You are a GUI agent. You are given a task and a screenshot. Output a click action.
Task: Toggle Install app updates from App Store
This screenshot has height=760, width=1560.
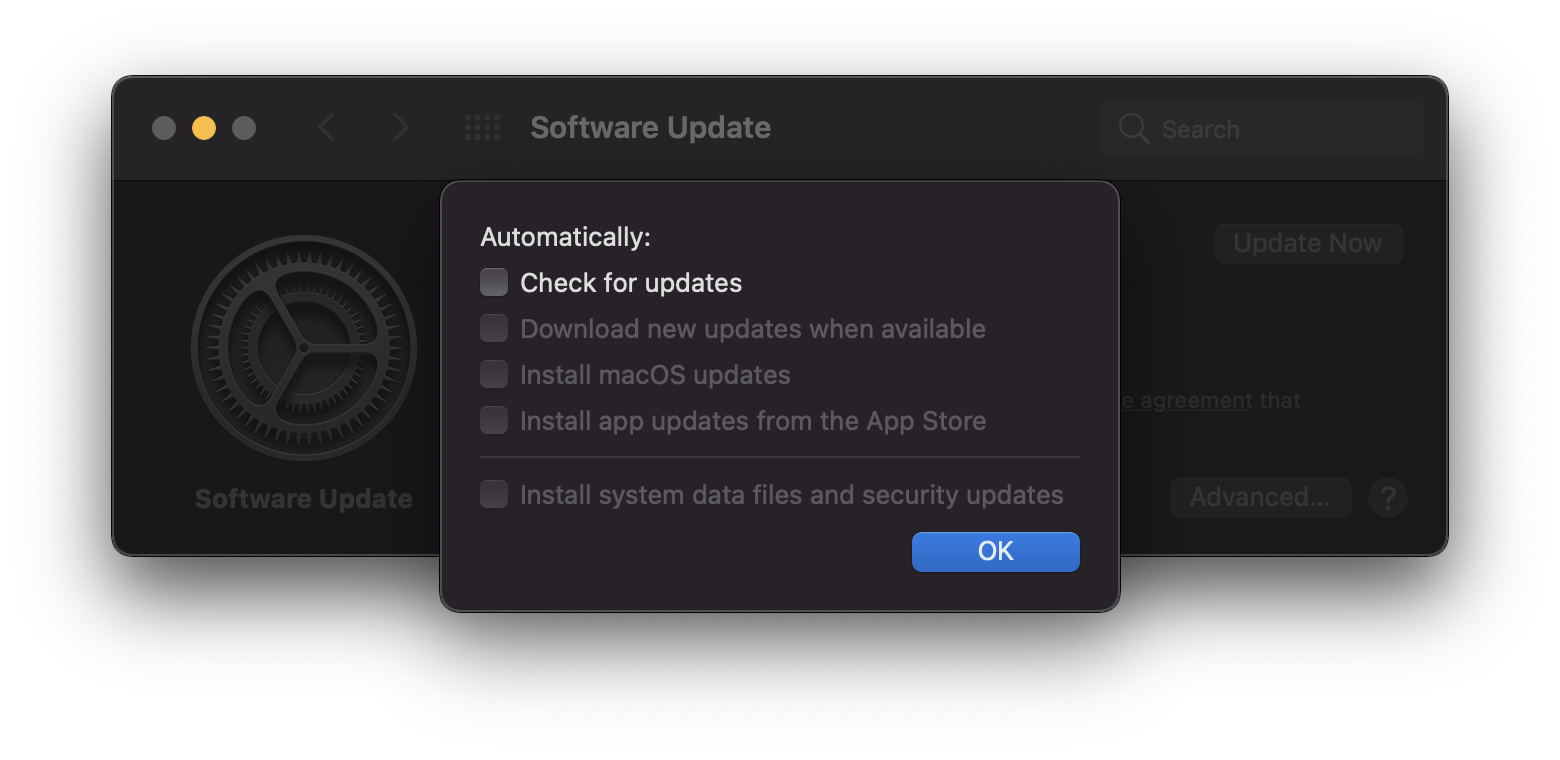[494, 421]
